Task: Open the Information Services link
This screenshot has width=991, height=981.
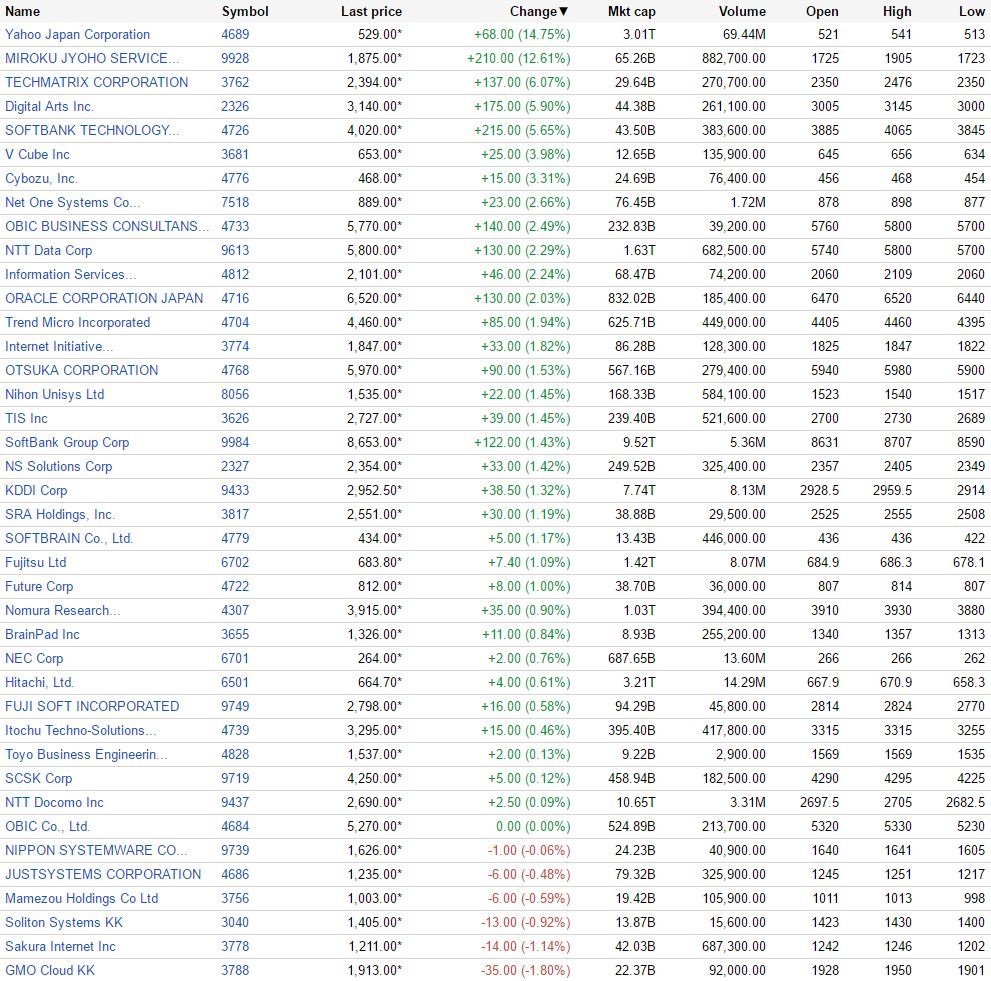Action: [70, 275]
